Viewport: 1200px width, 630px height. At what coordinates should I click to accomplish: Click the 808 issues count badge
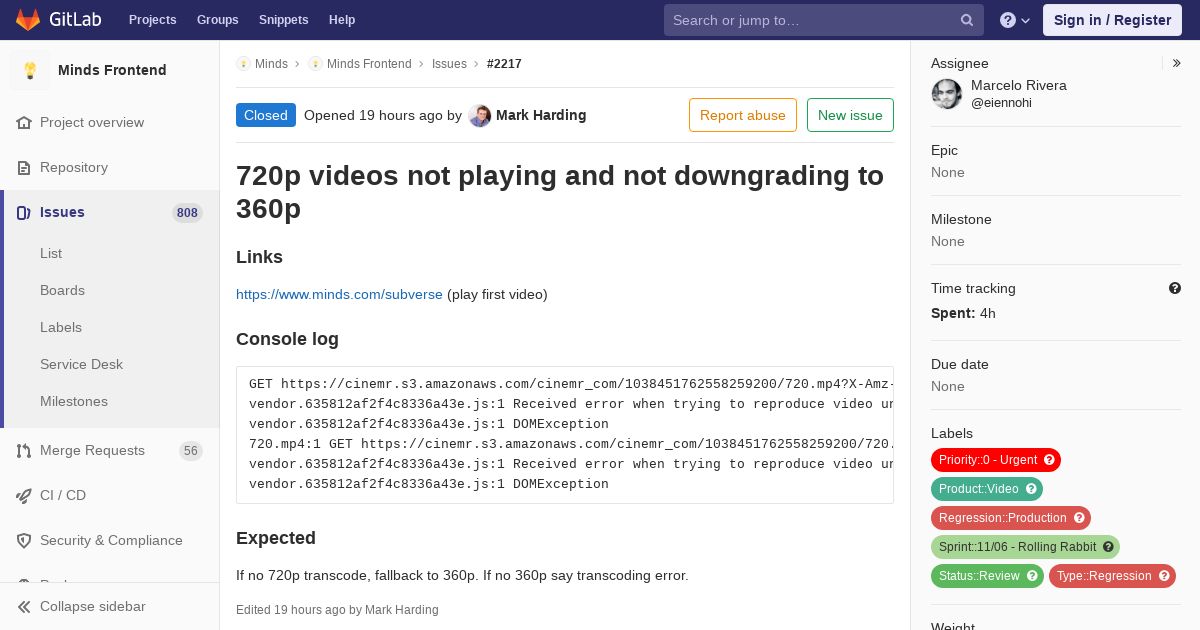click(x=187, y=212)
